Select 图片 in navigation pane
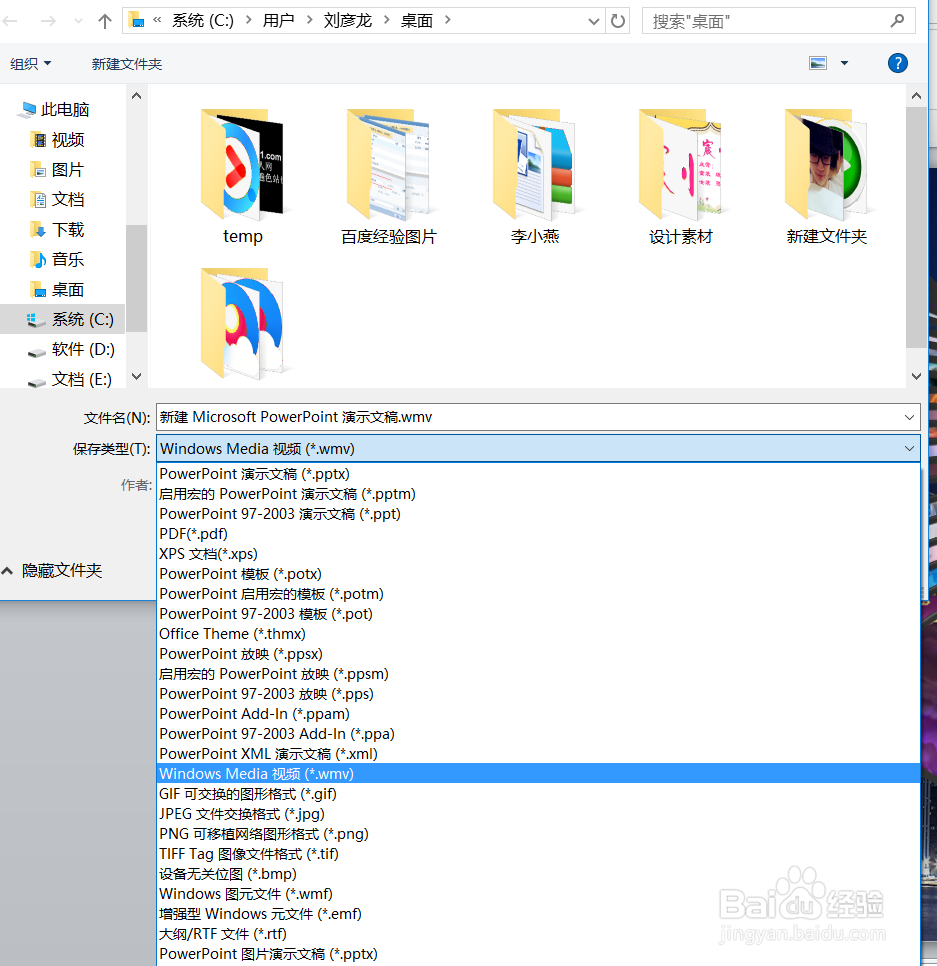The image size is (937, 966). 58,169
